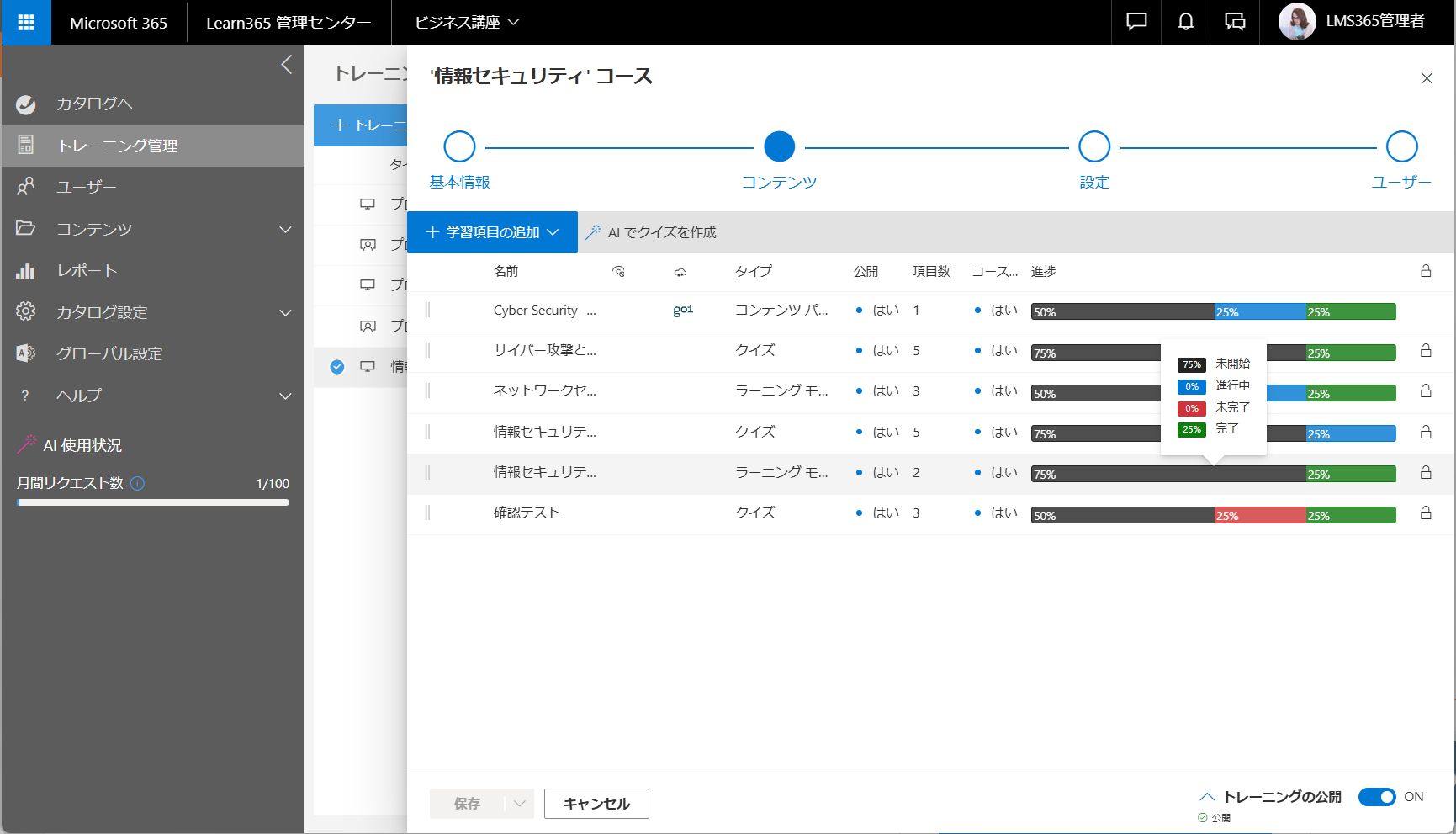
Task: Open the Cyber Security learning item
Action: [x=545, y=311]
